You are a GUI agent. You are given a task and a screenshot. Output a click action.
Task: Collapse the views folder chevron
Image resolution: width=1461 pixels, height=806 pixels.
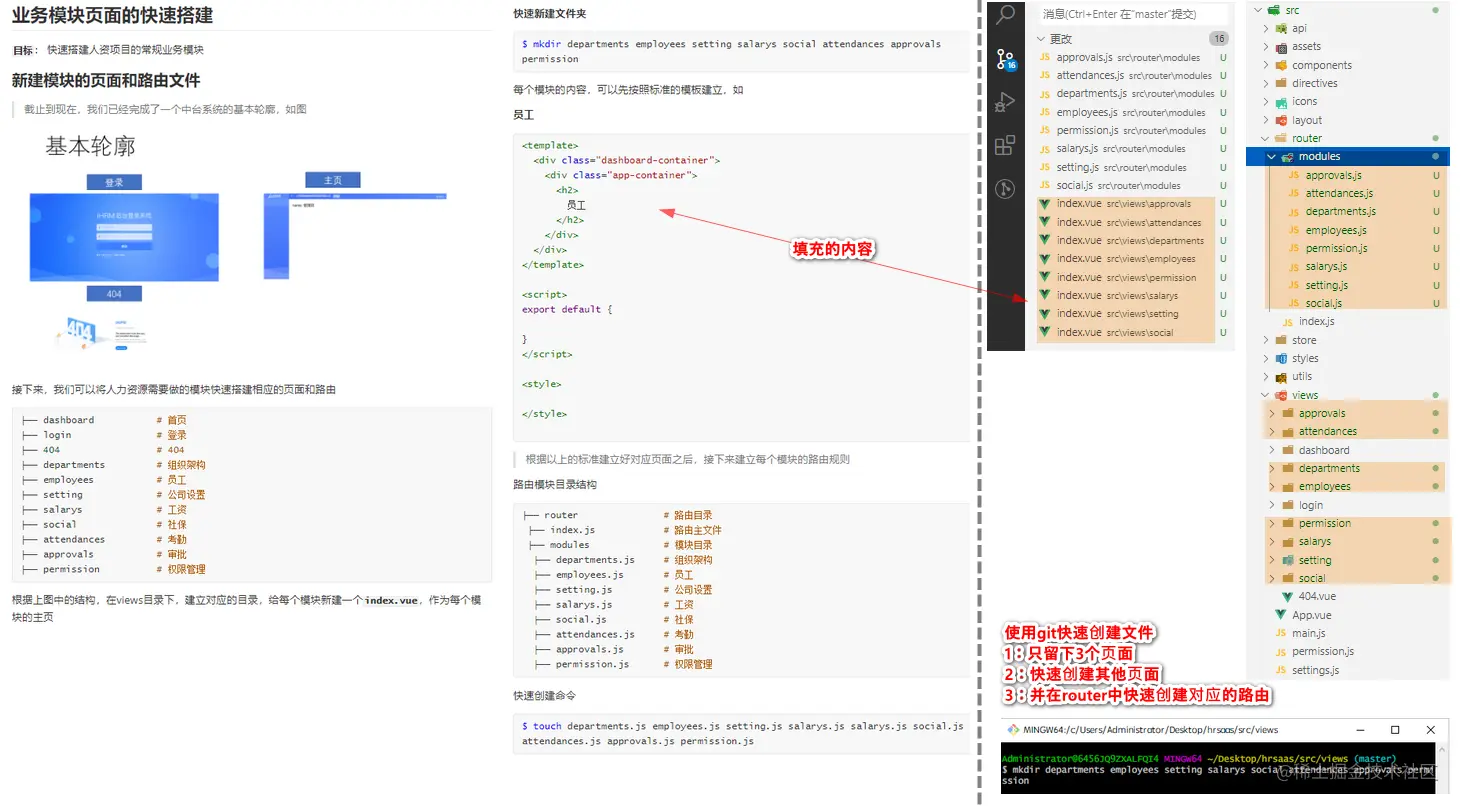tap(1266, 395)
